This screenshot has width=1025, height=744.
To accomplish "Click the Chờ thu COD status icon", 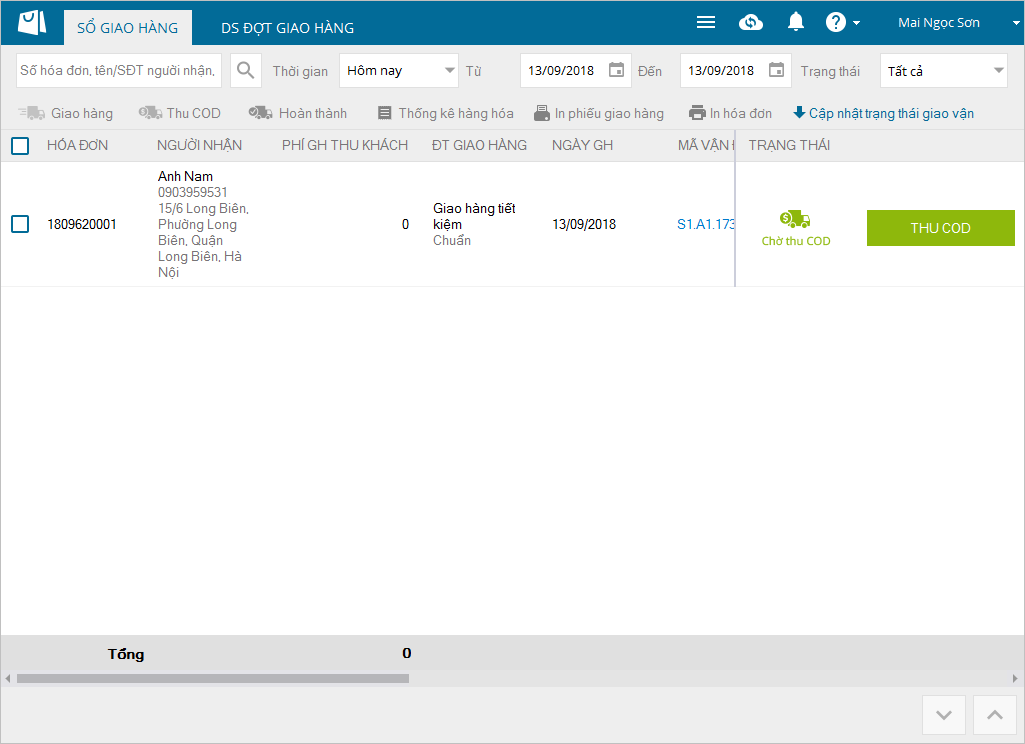I will [x=795, y=219].
